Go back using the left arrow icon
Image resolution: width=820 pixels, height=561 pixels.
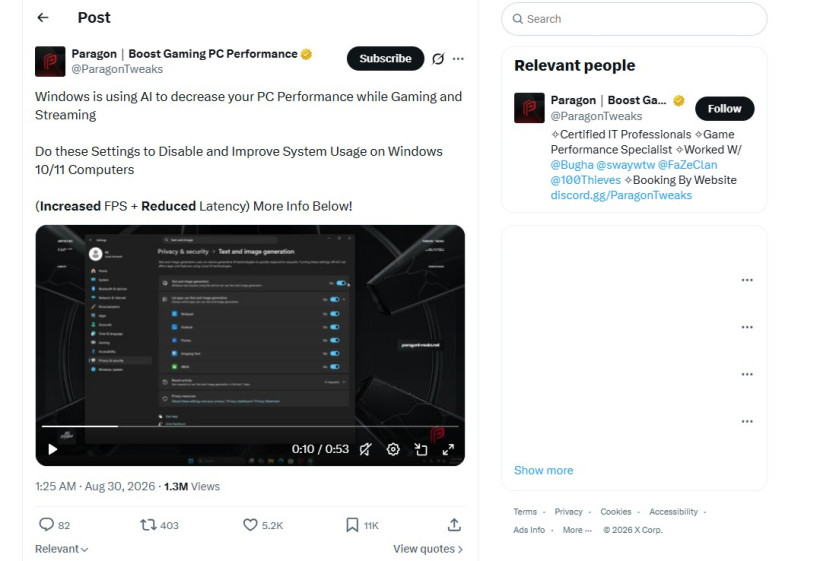tap(43, 18)
